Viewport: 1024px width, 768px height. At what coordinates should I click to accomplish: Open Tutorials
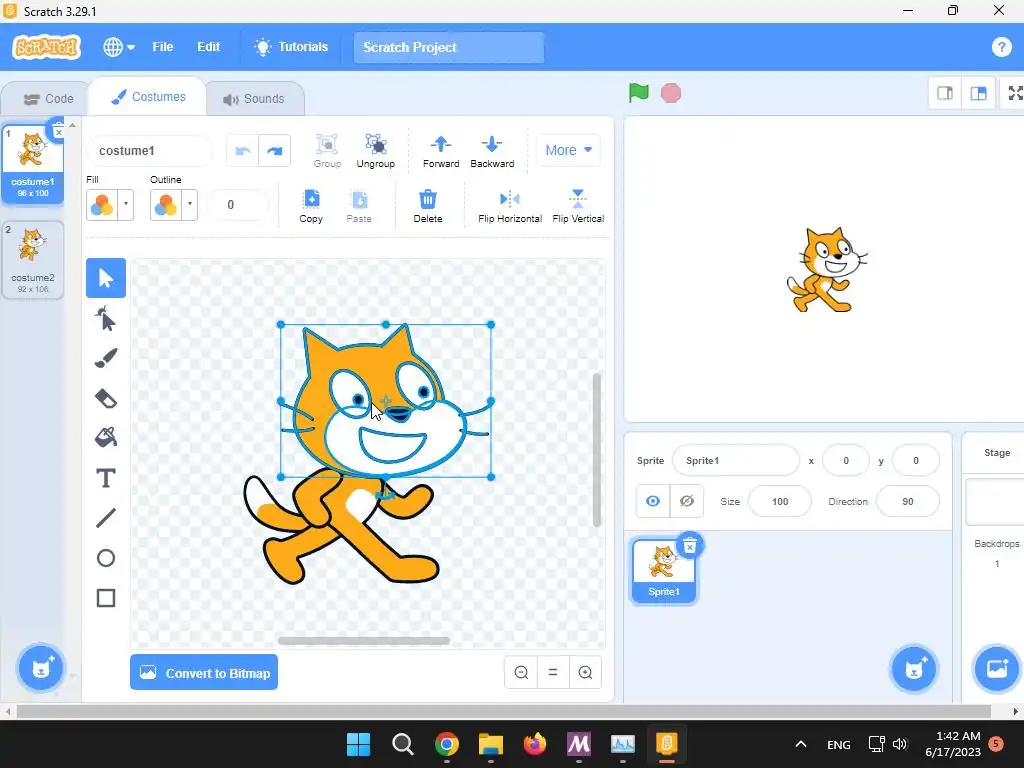pos(291,47)
